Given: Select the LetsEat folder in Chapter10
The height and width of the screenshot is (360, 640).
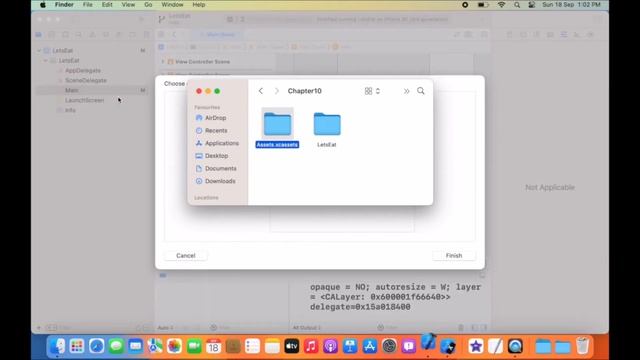Looking at the screenshot, I should point(327,124).
